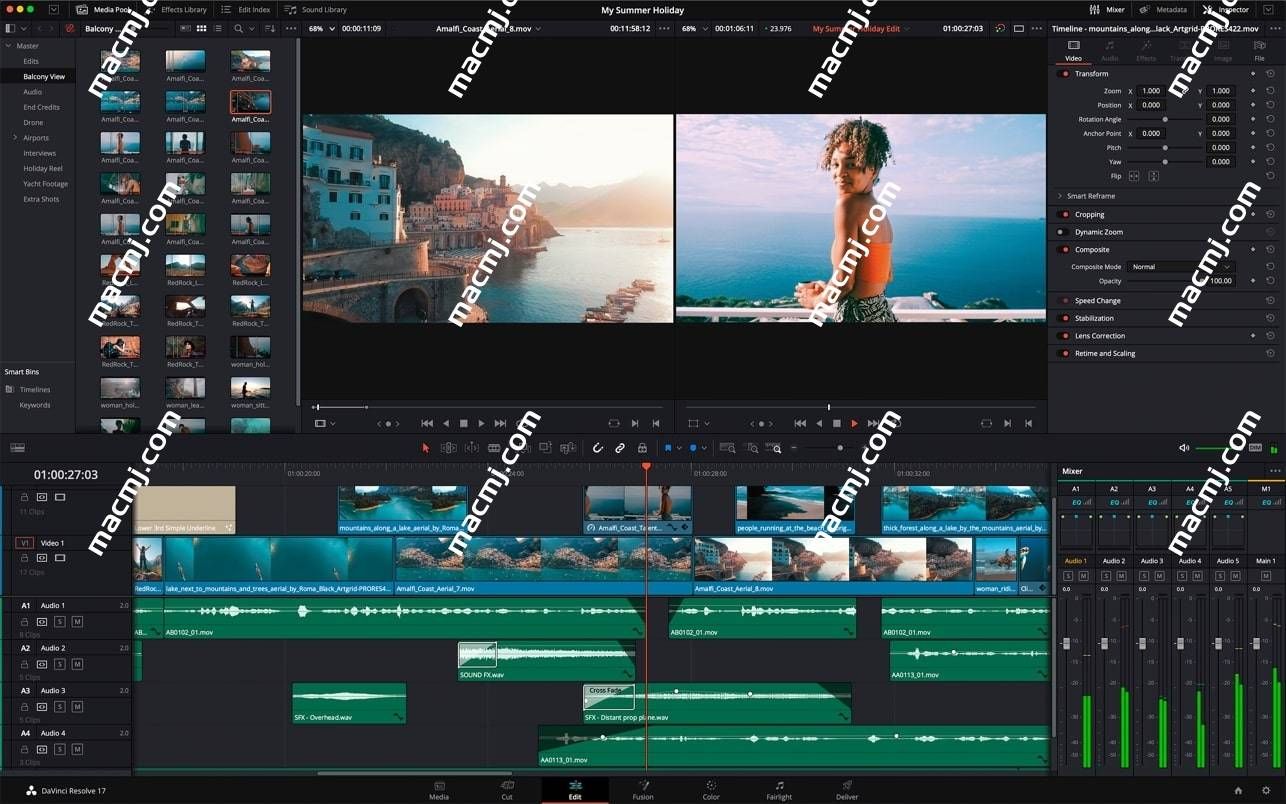Reset the Transform section
Image resolution: width=1286 pixels, height=804 pixels.
pos(1270,73)
